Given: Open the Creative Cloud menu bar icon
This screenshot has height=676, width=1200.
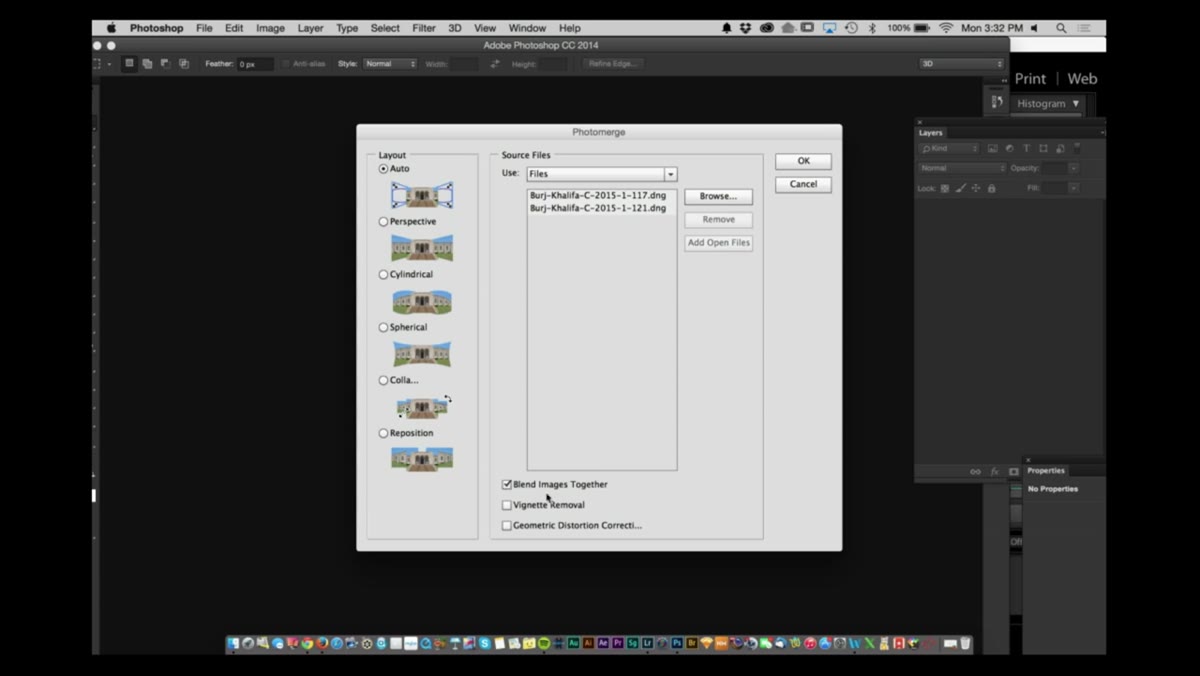Looking at the screenshot, I should point(768,28).
